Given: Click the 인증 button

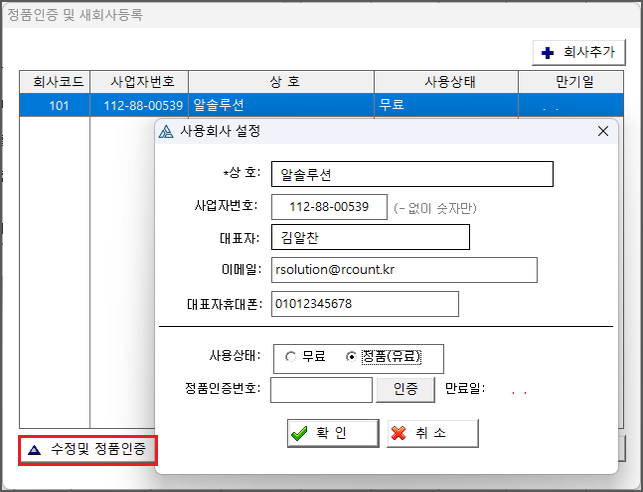Looking at the screenshot, I should point(406,390).
